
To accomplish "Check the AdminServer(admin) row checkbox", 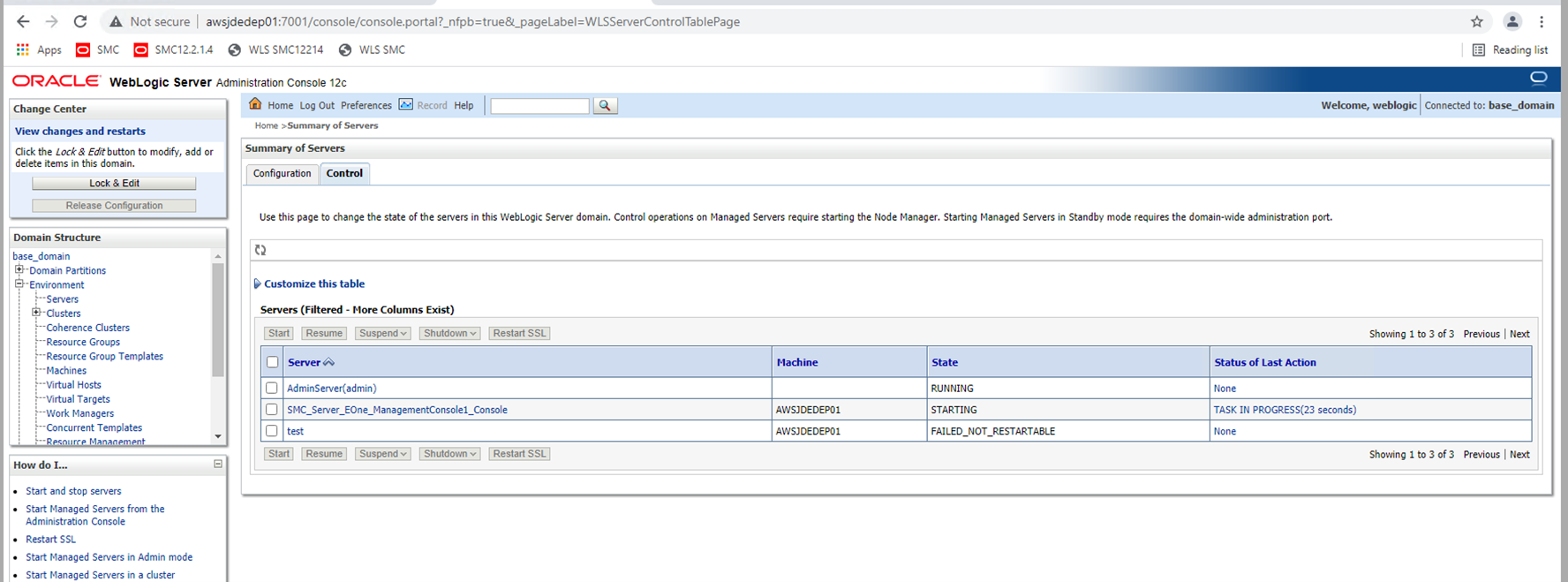I will click(x=272, y=388).
